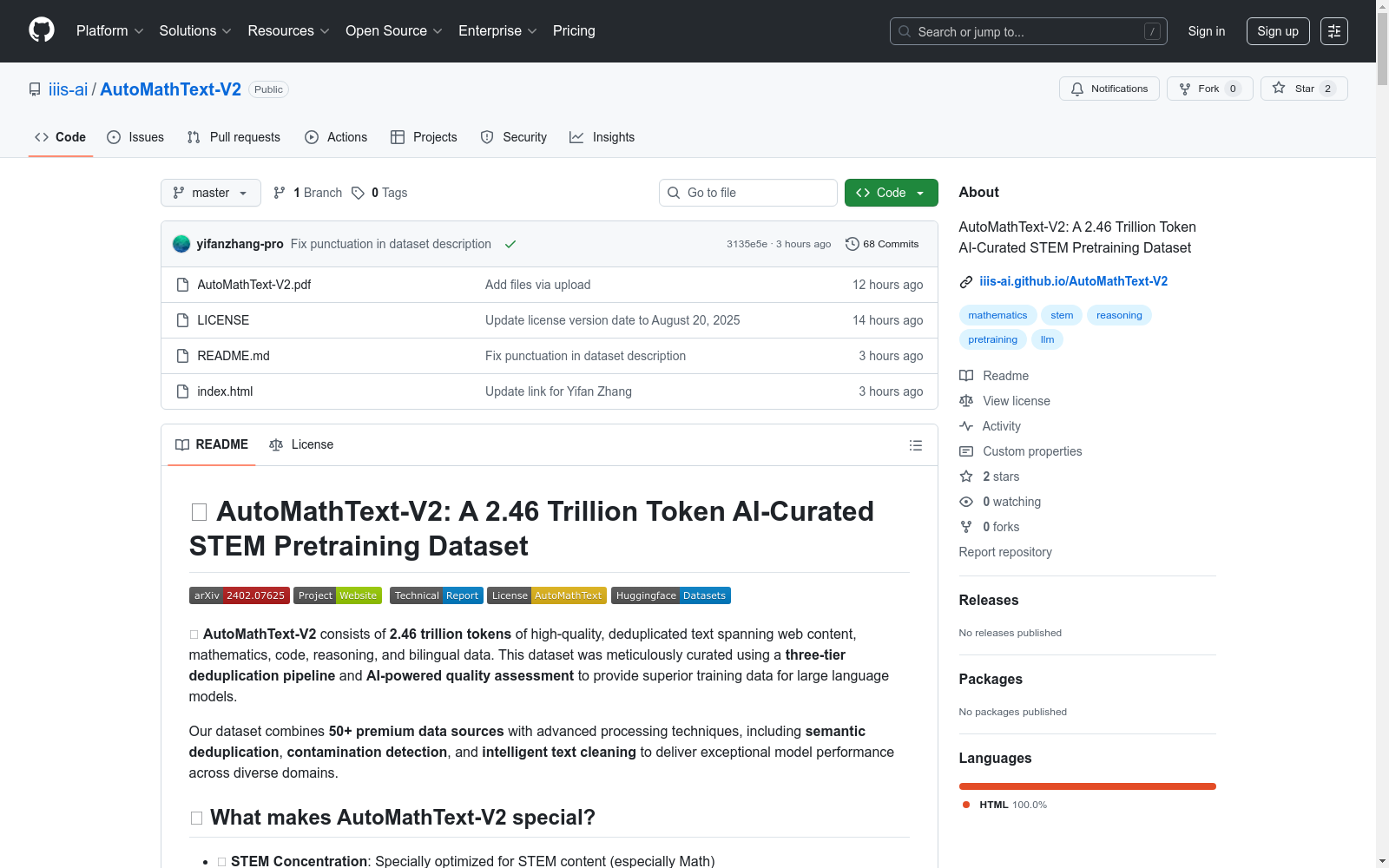Screen dimensions: 1389x868
Task: View the 68 Commits history
Action: tap(882, 244)
